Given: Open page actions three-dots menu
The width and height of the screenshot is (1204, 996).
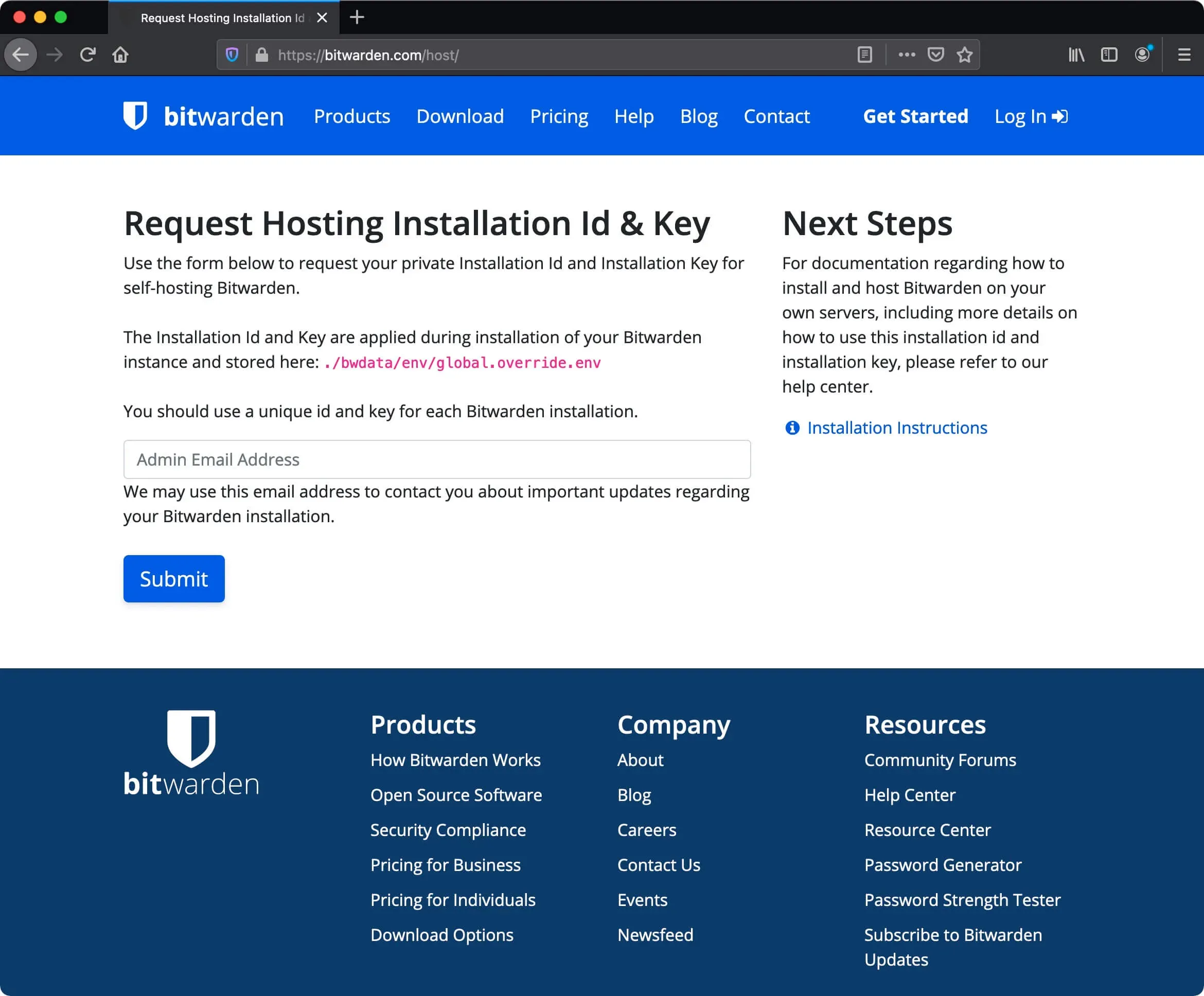Looking at the screenshot, I should [907, 55].
